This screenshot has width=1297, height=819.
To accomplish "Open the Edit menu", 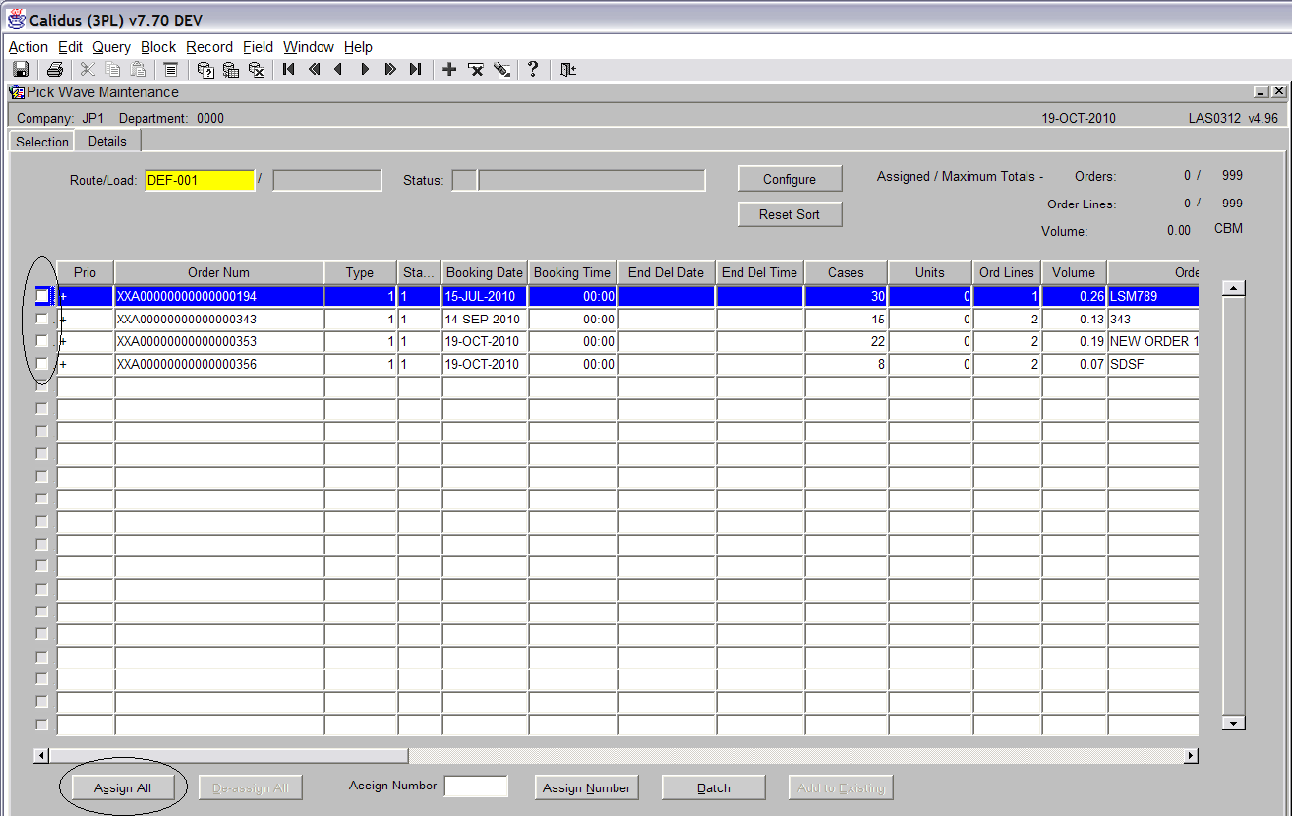I will pyautogui.click(x=70, y=47).
